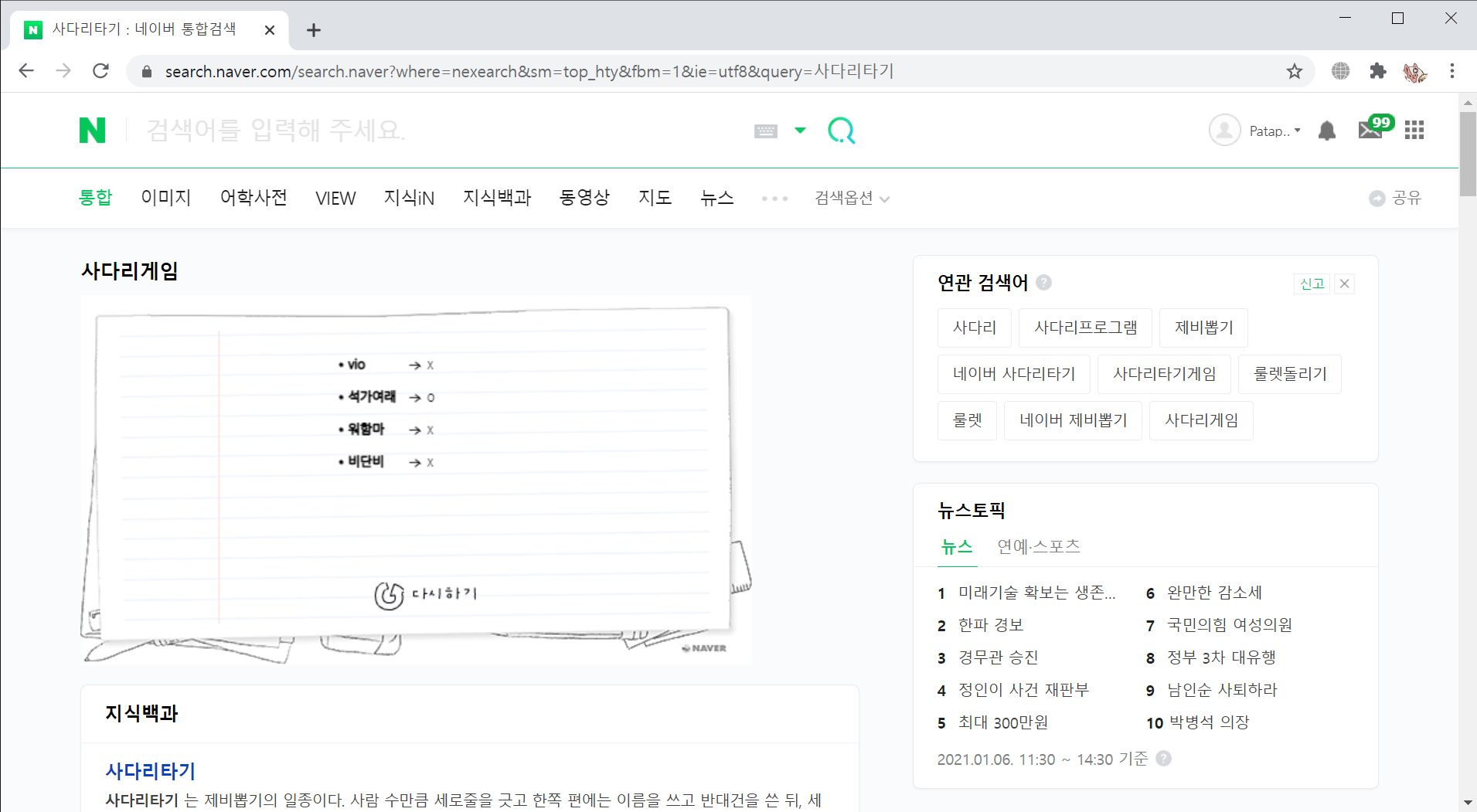The height and width of the screenshot is (812, 1477).
Task: Click the address bar URL
Action: coord(529,71)
